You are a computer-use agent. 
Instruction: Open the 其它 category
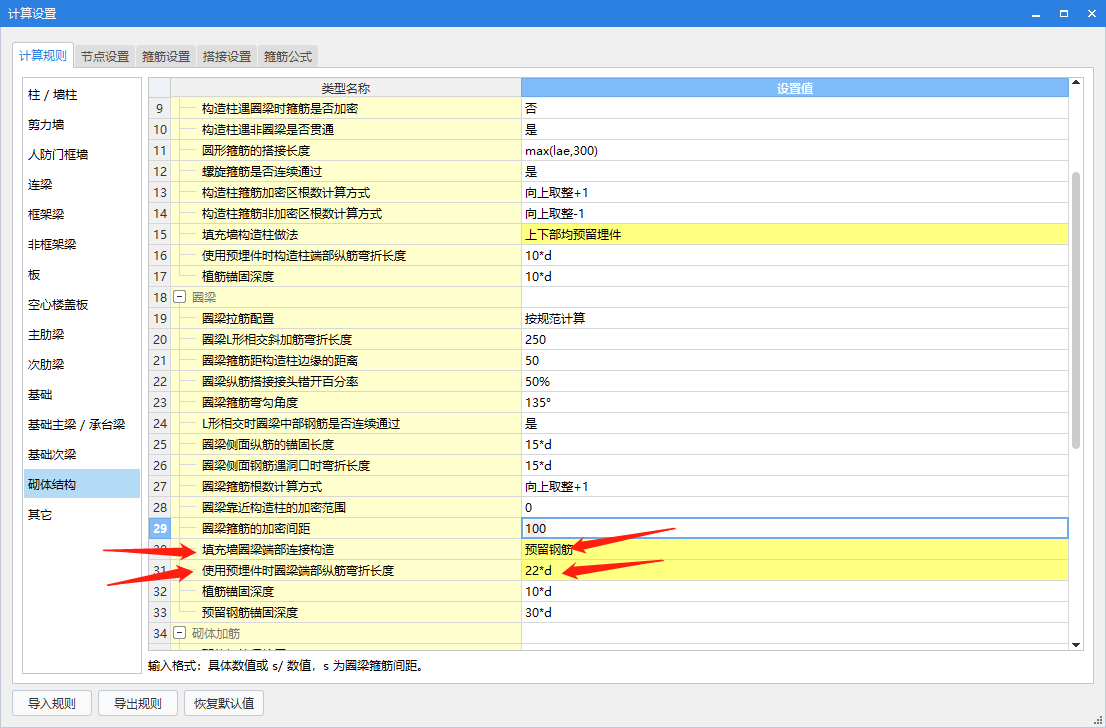[82, 514]
